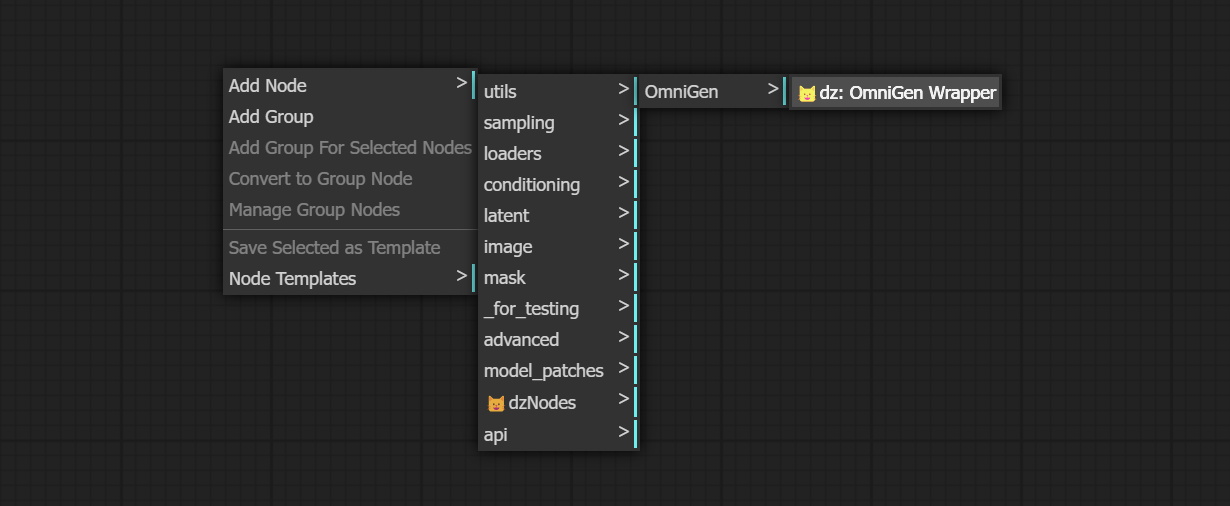Open the Node Templates submenu
The height and width of the screenshot is (506, 1230).
pos(350,279)
